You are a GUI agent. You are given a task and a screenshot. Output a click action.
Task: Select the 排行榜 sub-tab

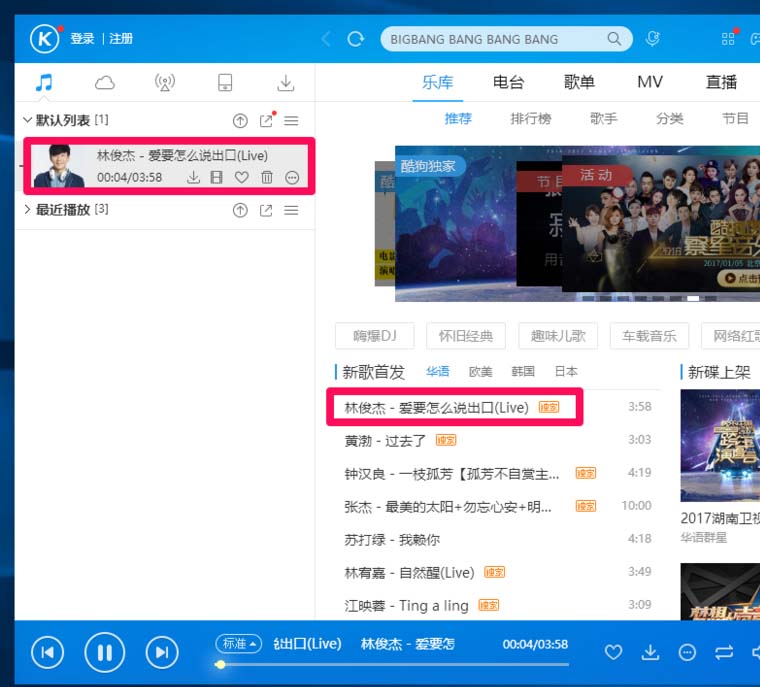click(531, 118)
